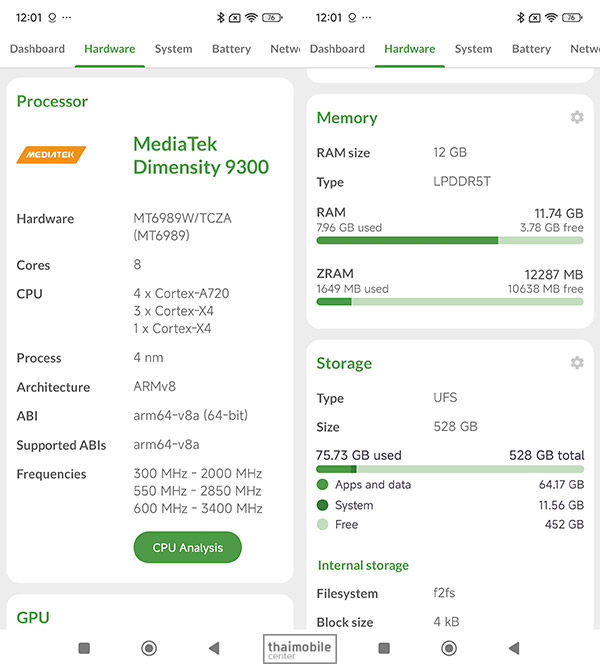Tap 11.74 GB RAM total value
This screenshot has width=600, height=667.
[x=559, y=213]
